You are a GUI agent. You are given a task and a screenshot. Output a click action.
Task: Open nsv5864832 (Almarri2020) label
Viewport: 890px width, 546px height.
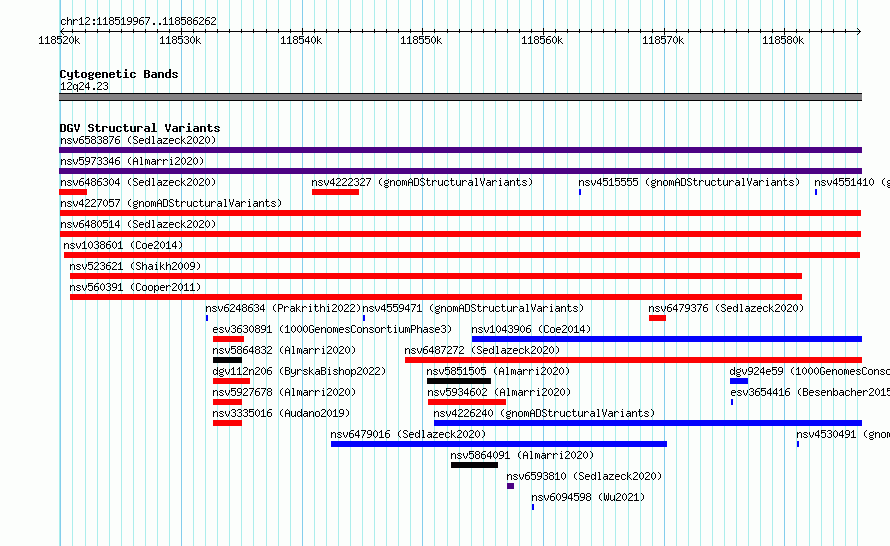click(284, 350)
